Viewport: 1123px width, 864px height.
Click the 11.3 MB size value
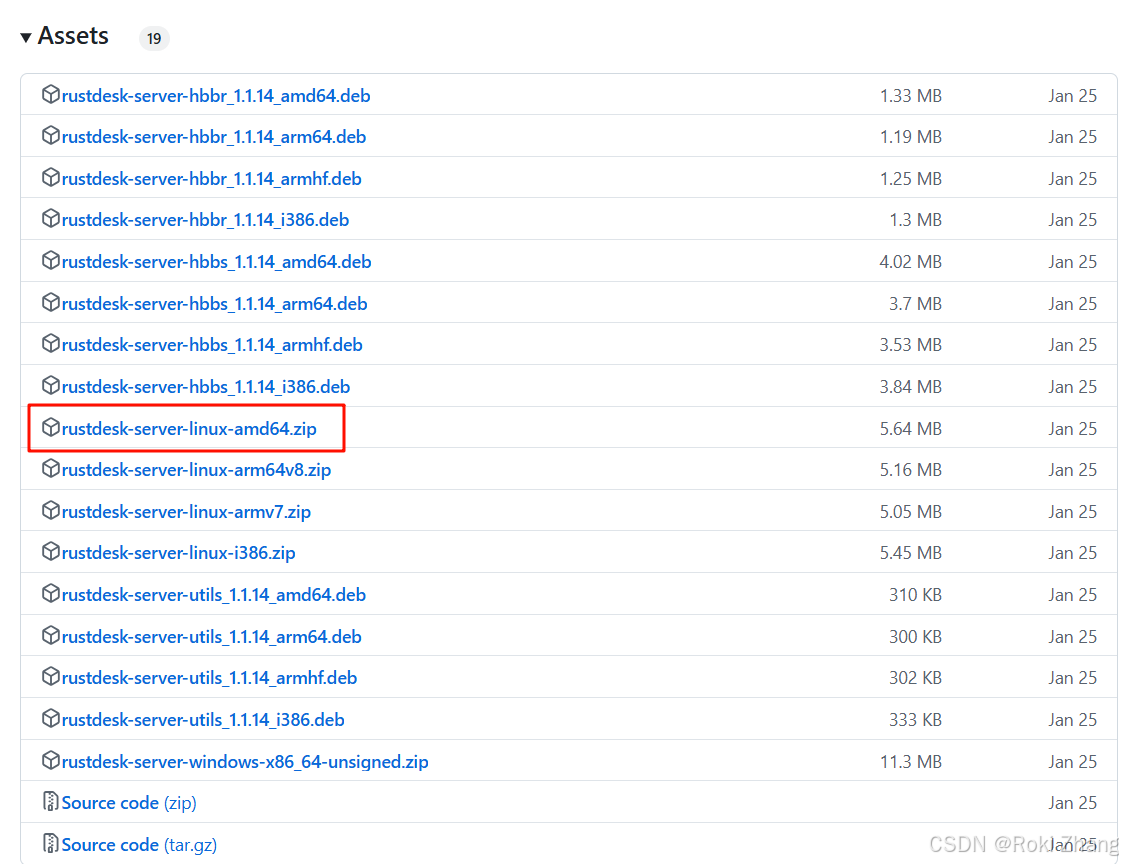910,762
